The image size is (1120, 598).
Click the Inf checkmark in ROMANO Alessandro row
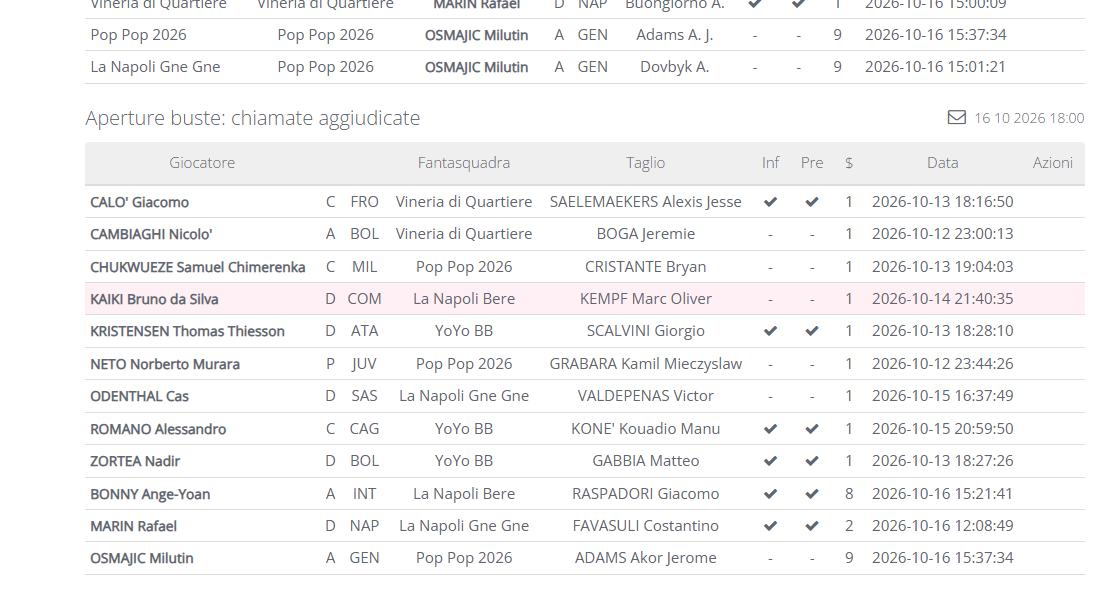[770, 429]
